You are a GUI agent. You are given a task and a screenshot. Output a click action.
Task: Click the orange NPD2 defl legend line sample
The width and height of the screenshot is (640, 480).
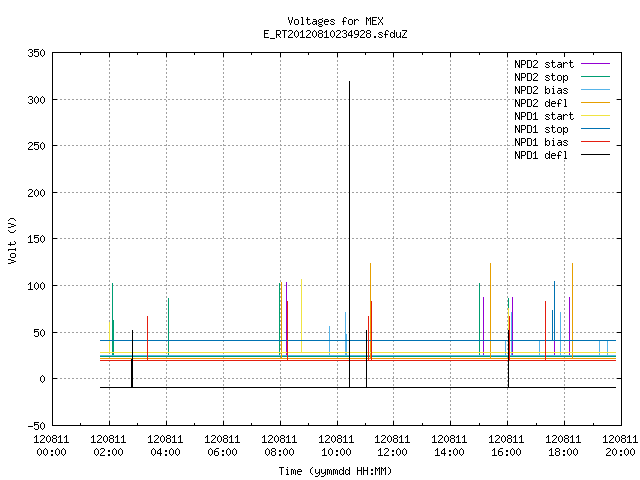[596, 103]
